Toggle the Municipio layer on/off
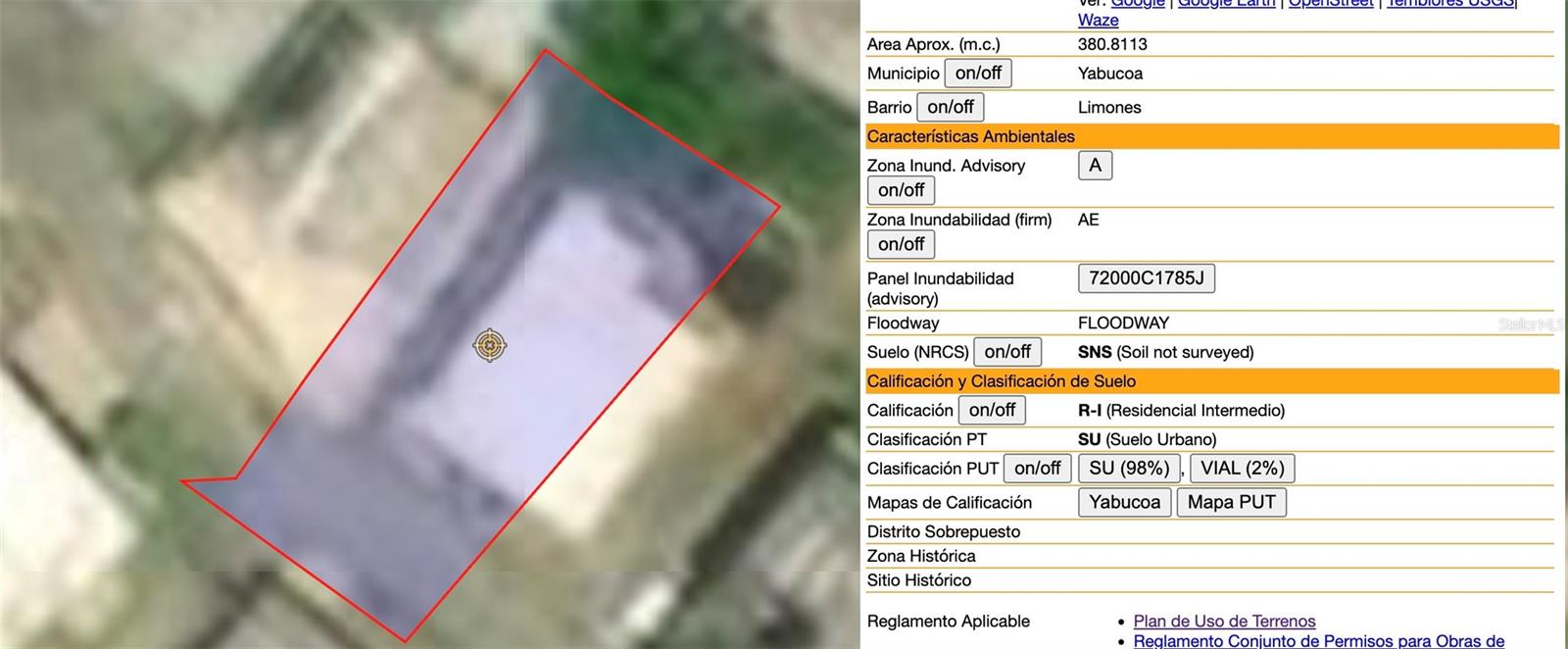Viewport: 1568px width, 649px height. [978, 74]
